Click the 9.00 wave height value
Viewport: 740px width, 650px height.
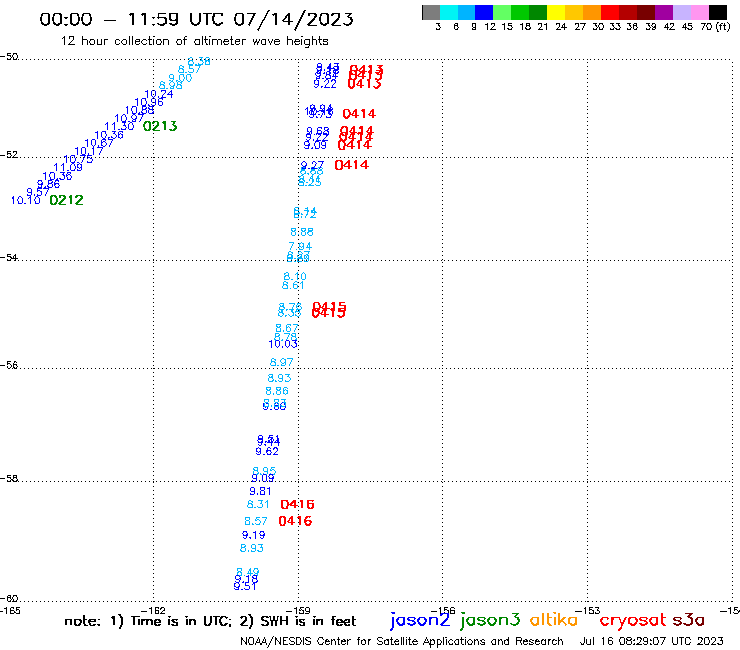(180, 77)
